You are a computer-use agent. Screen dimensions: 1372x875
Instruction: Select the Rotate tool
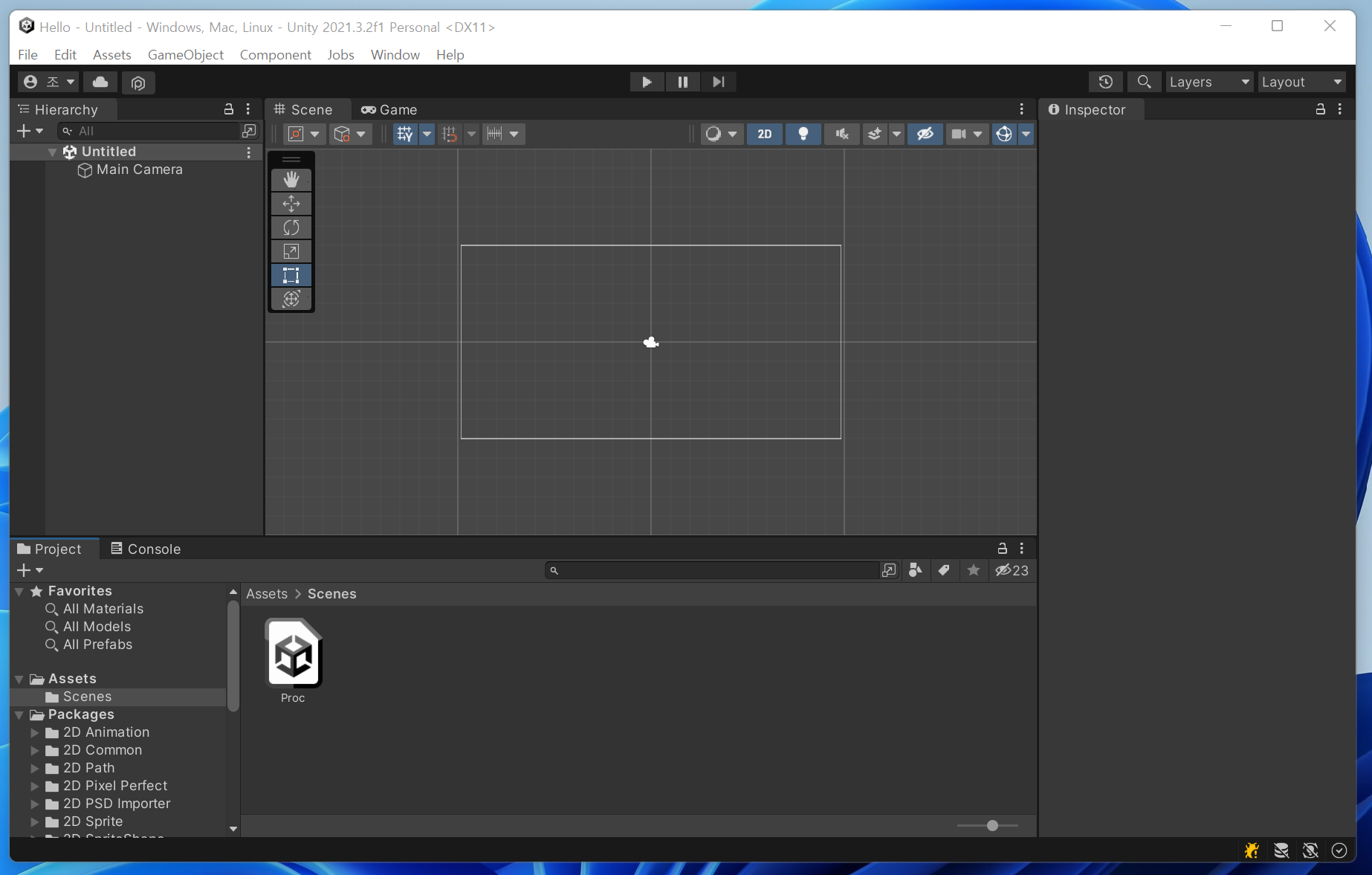(291, 227)
